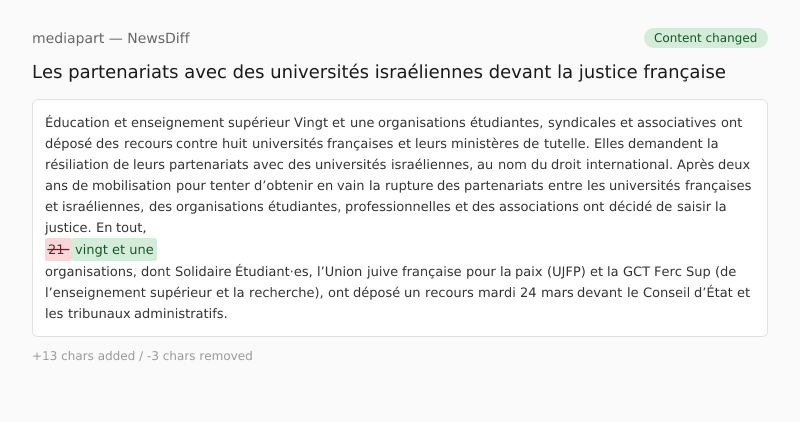Click the "mediapart — NewsDiff" source label
Viewport: 800px width, 422px height.
[110, 38]
